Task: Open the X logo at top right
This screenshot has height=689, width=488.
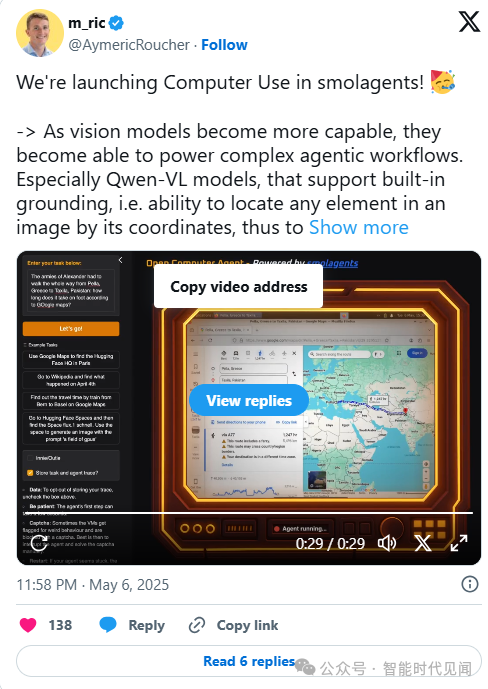Action: [469, 22]
